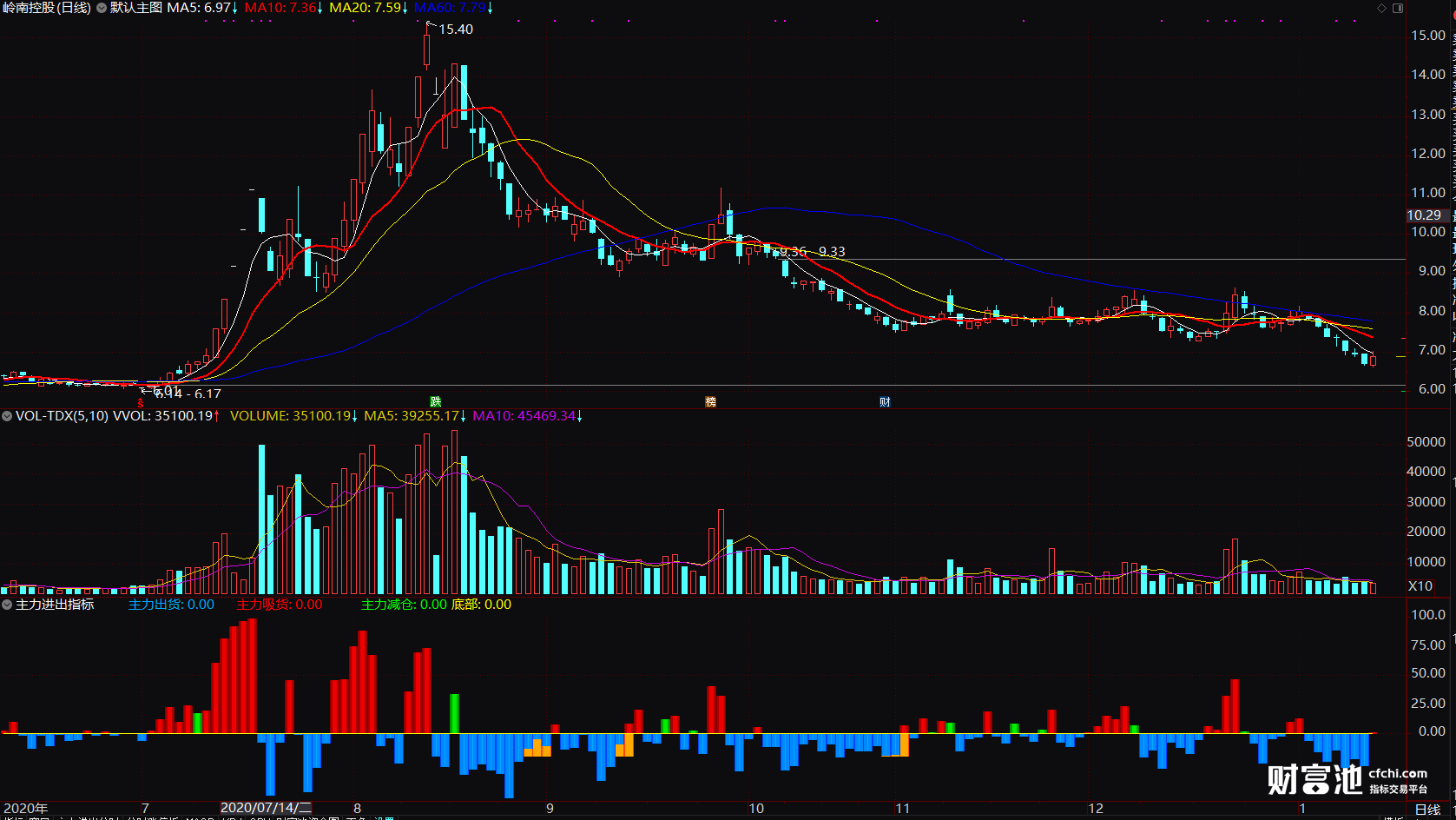Click the month 9 label on time axis
The height and width of the screenshot is (820, 1456).
550,808
